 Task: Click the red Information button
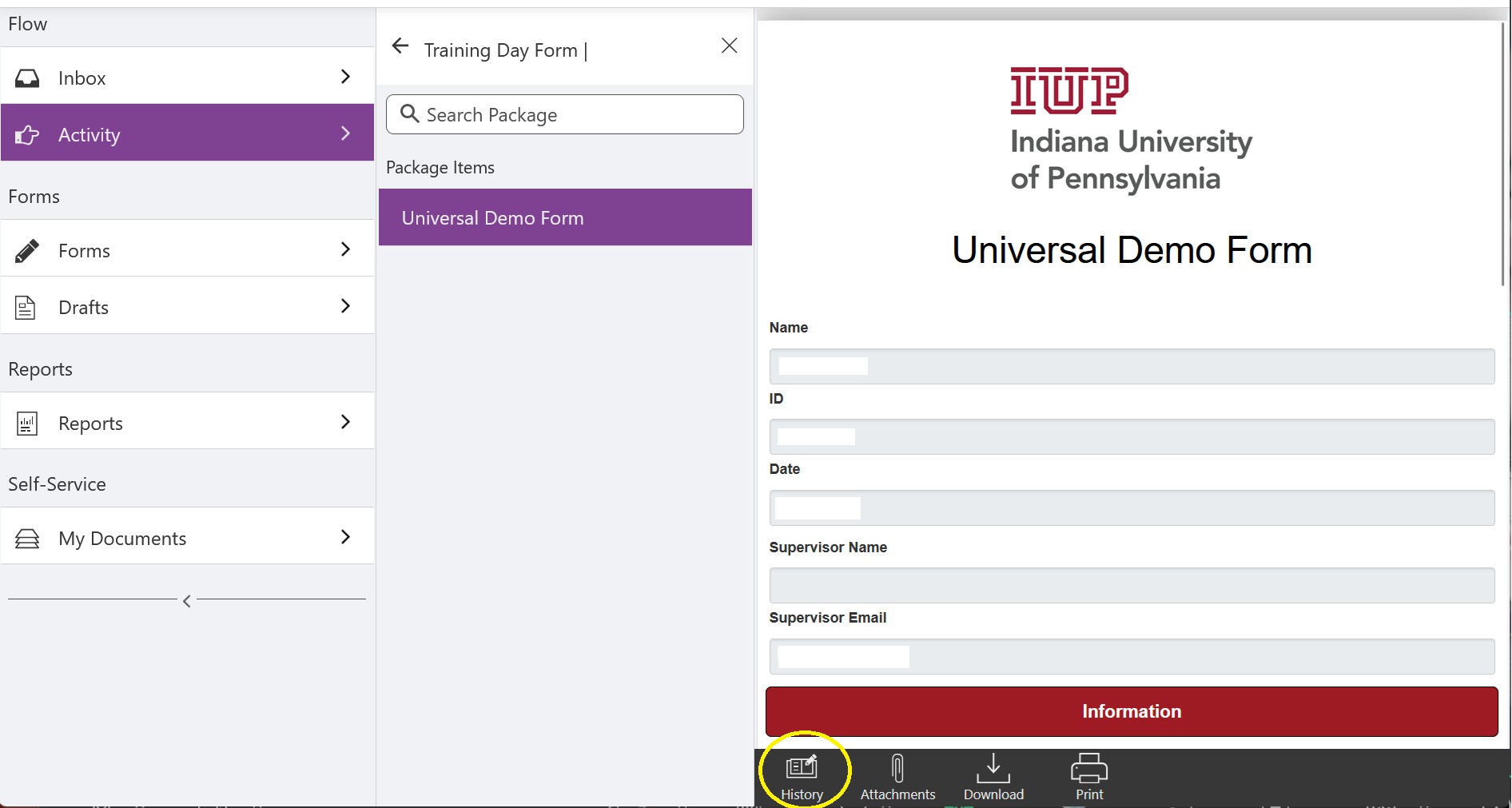1131,711
